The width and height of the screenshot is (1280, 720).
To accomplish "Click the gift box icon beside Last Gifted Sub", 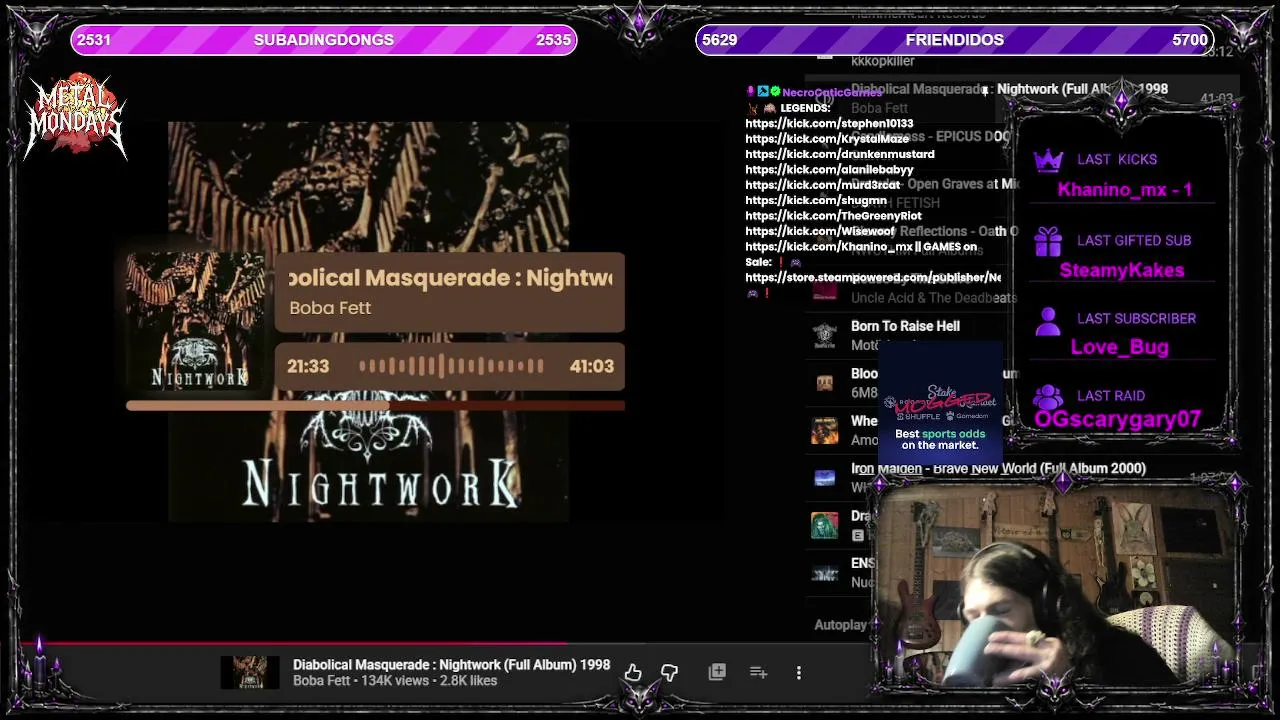I will (x=1047, y=241).
